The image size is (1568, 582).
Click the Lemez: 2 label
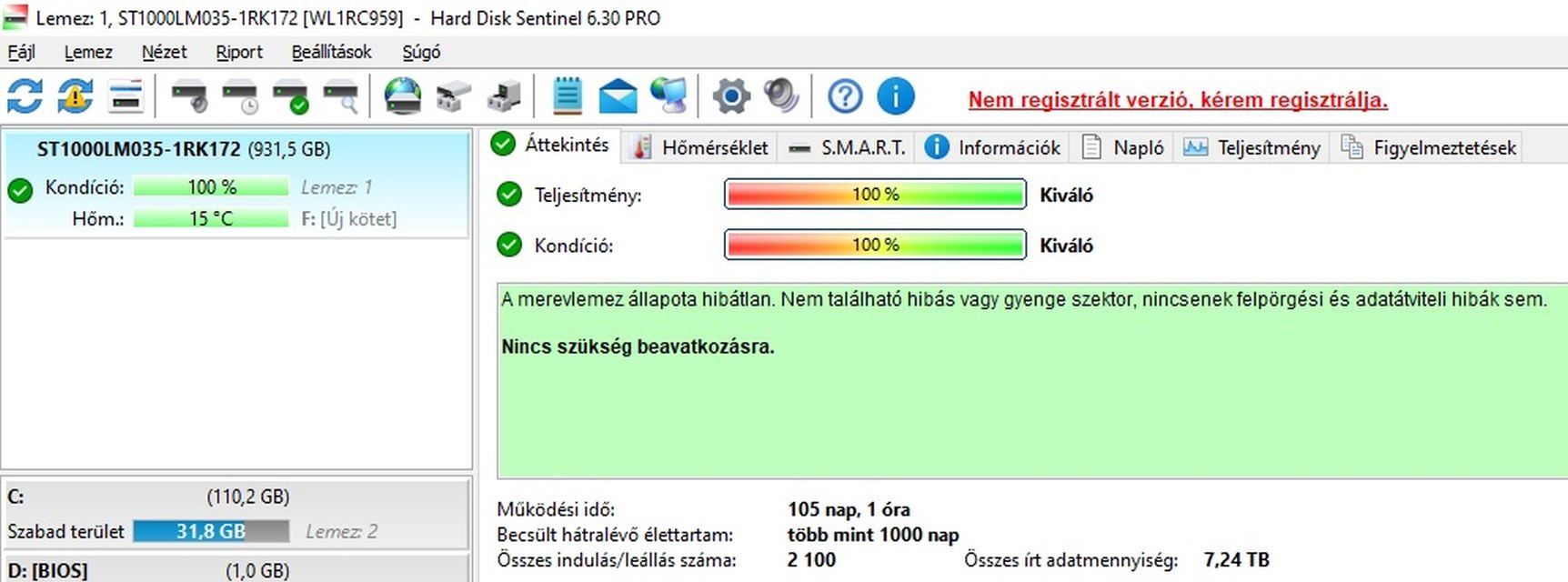tap(341, 531)
